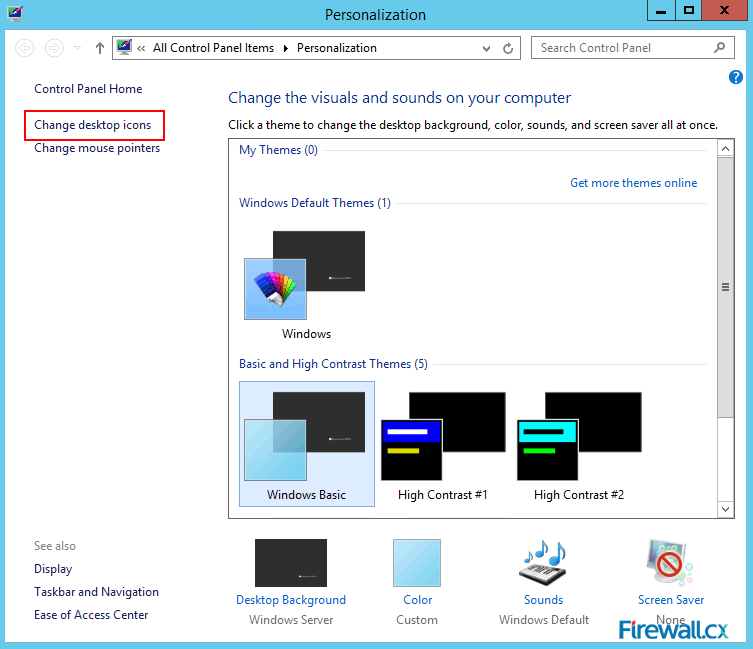753x649 pixels.
Task: Open Sounds settings icon
Action: pos(544,563)
